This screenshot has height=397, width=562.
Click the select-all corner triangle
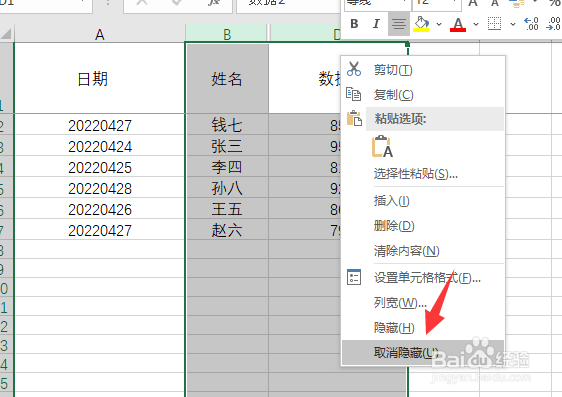pos(6,34)
